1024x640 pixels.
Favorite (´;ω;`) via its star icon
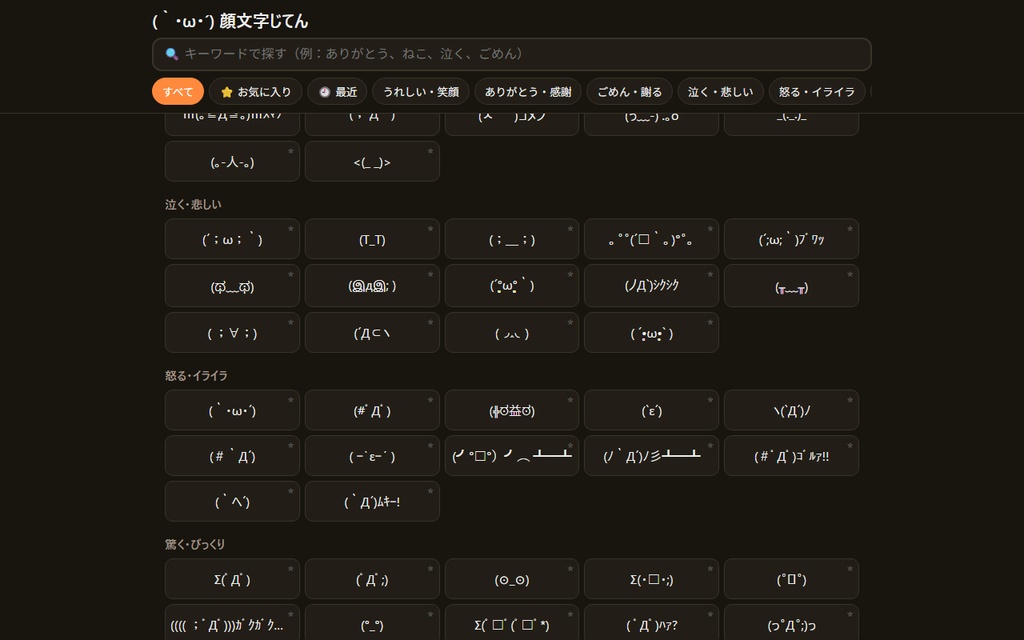[x=291, y=229]
